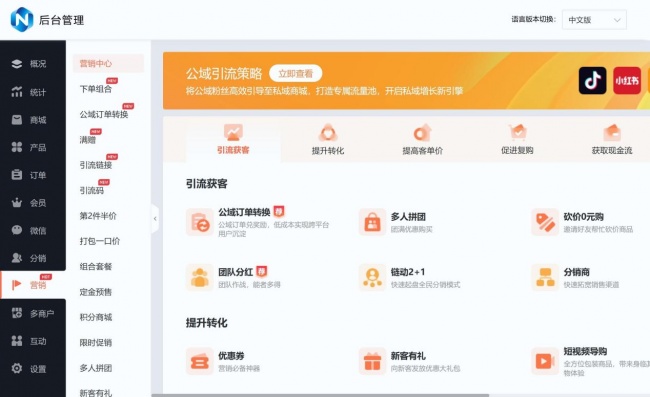Switch to the 促进复购 tab
The width and height of the screenshot is (650, 397).
(x=517, y=139)
